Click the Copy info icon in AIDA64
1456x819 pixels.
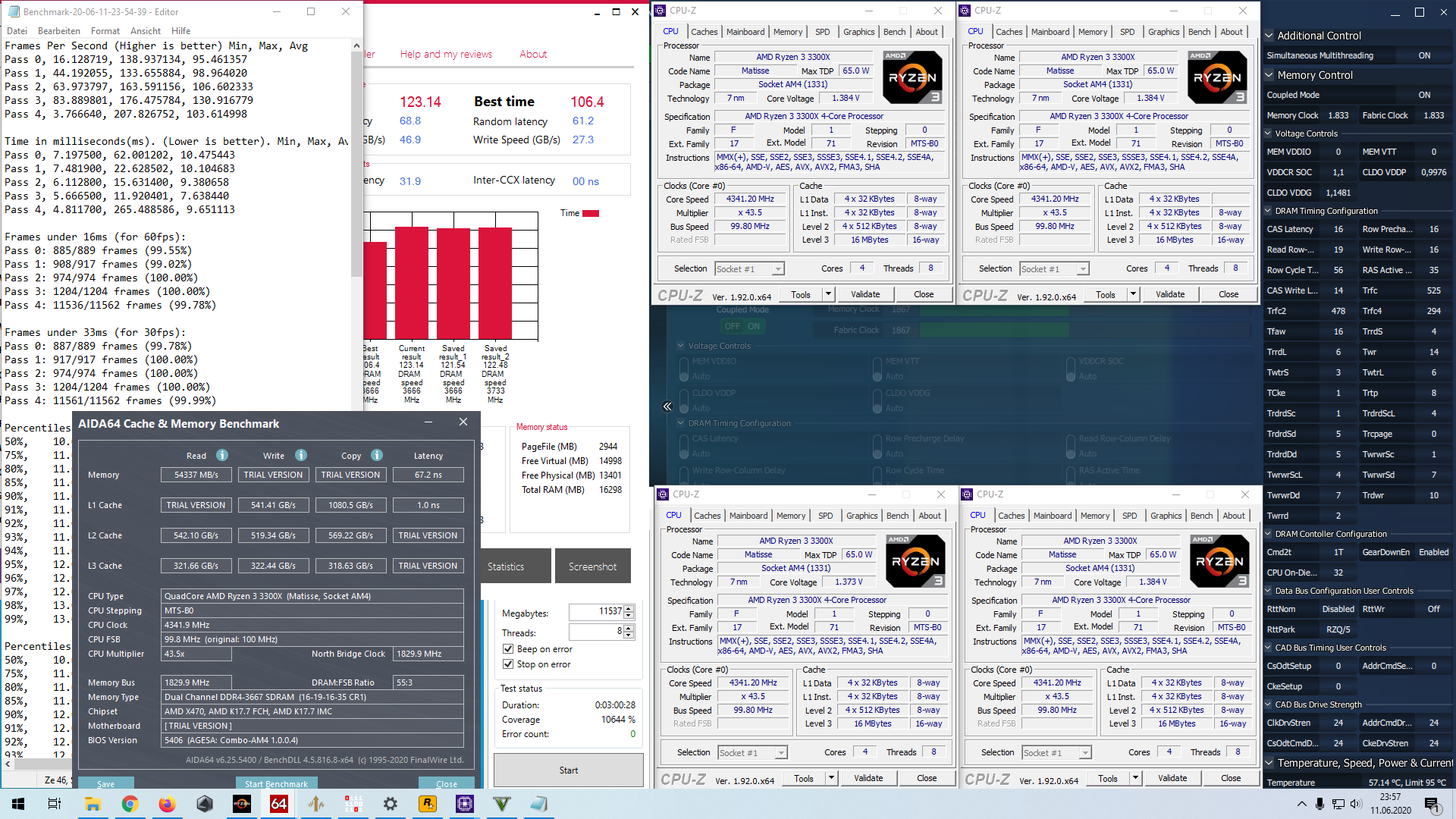pos(377,455)
